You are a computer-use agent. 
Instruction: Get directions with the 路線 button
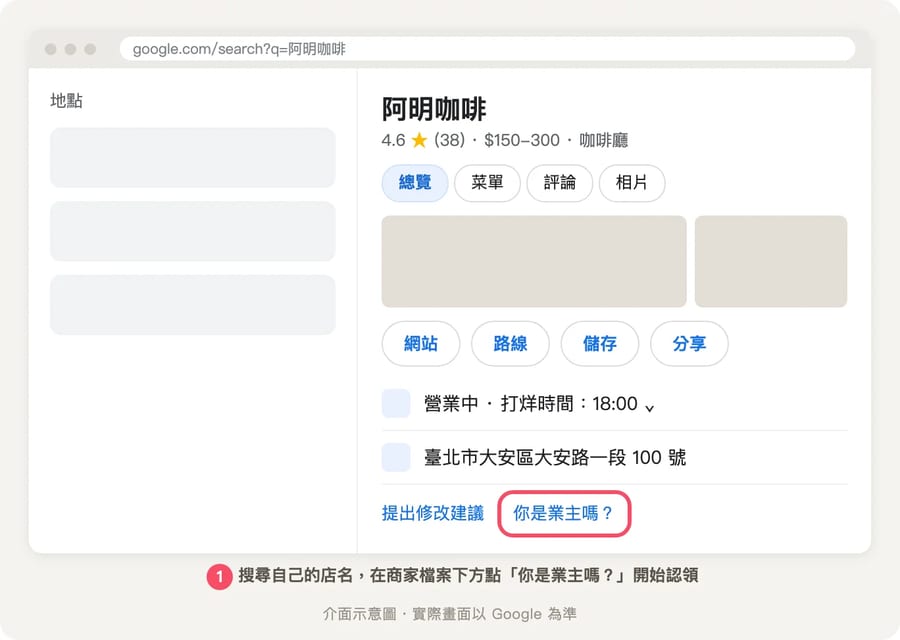[510, 343]
